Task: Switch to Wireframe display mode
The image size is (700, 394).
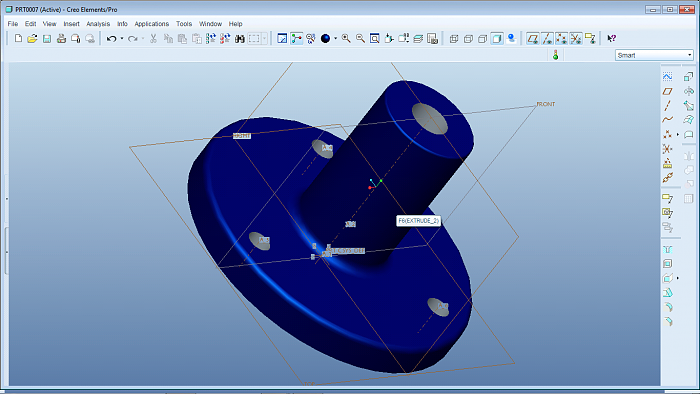Action: (454, 39)
